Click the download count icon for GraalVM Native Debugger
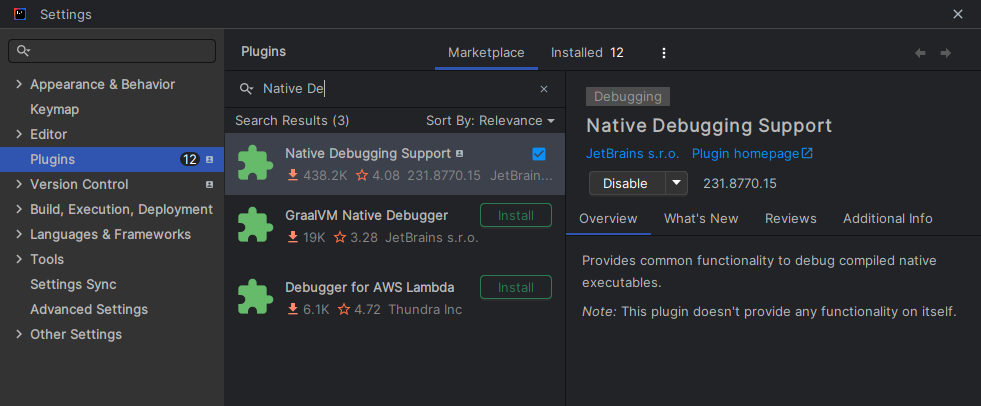This screenshot has height=406, width=981. (x=293, y=237)
